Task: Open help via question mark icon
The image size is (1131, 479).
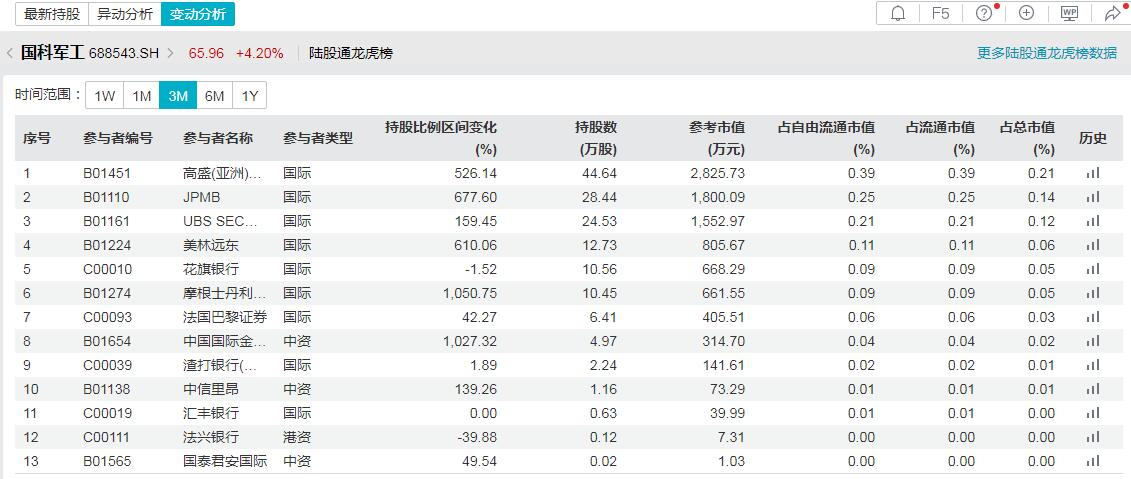Action: click(984, 13)
